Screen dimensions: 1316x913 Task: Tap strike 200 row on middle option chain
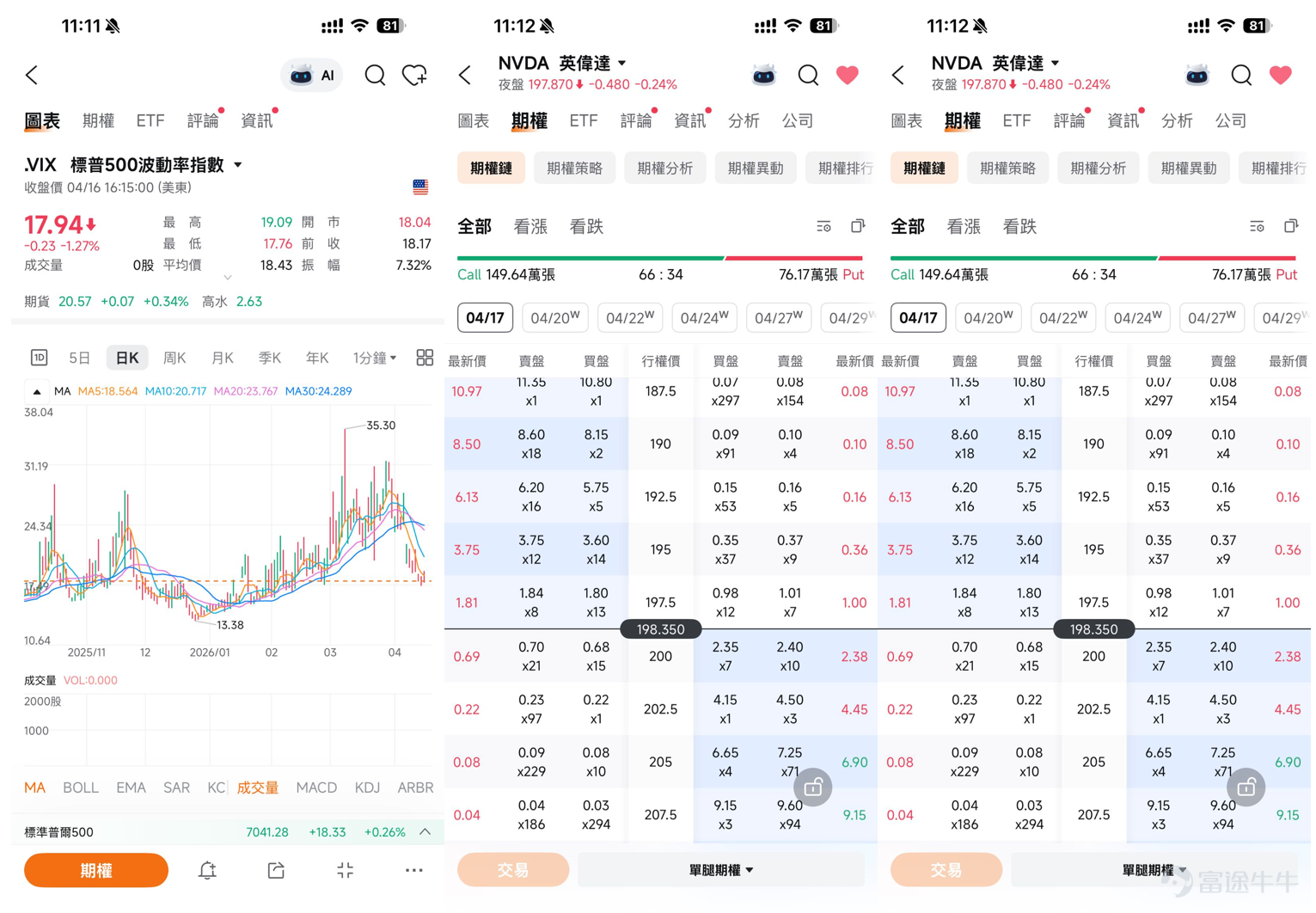pos(660,657)
